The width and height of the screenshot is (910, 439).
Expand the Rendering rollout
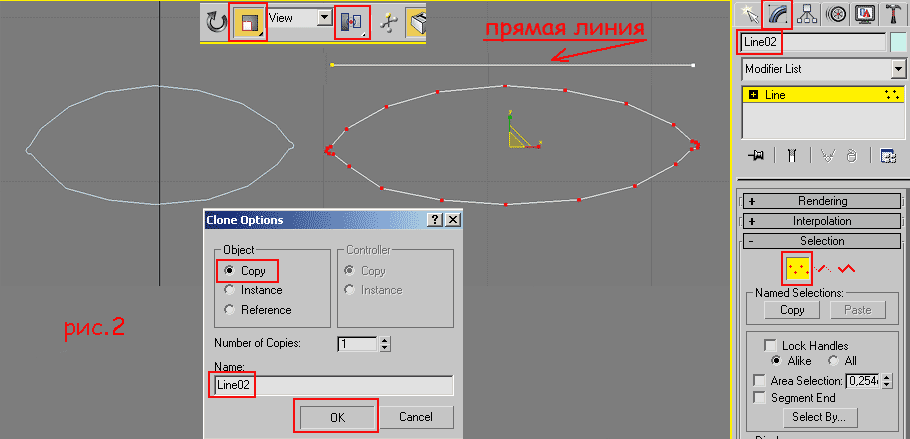point(822,201)
